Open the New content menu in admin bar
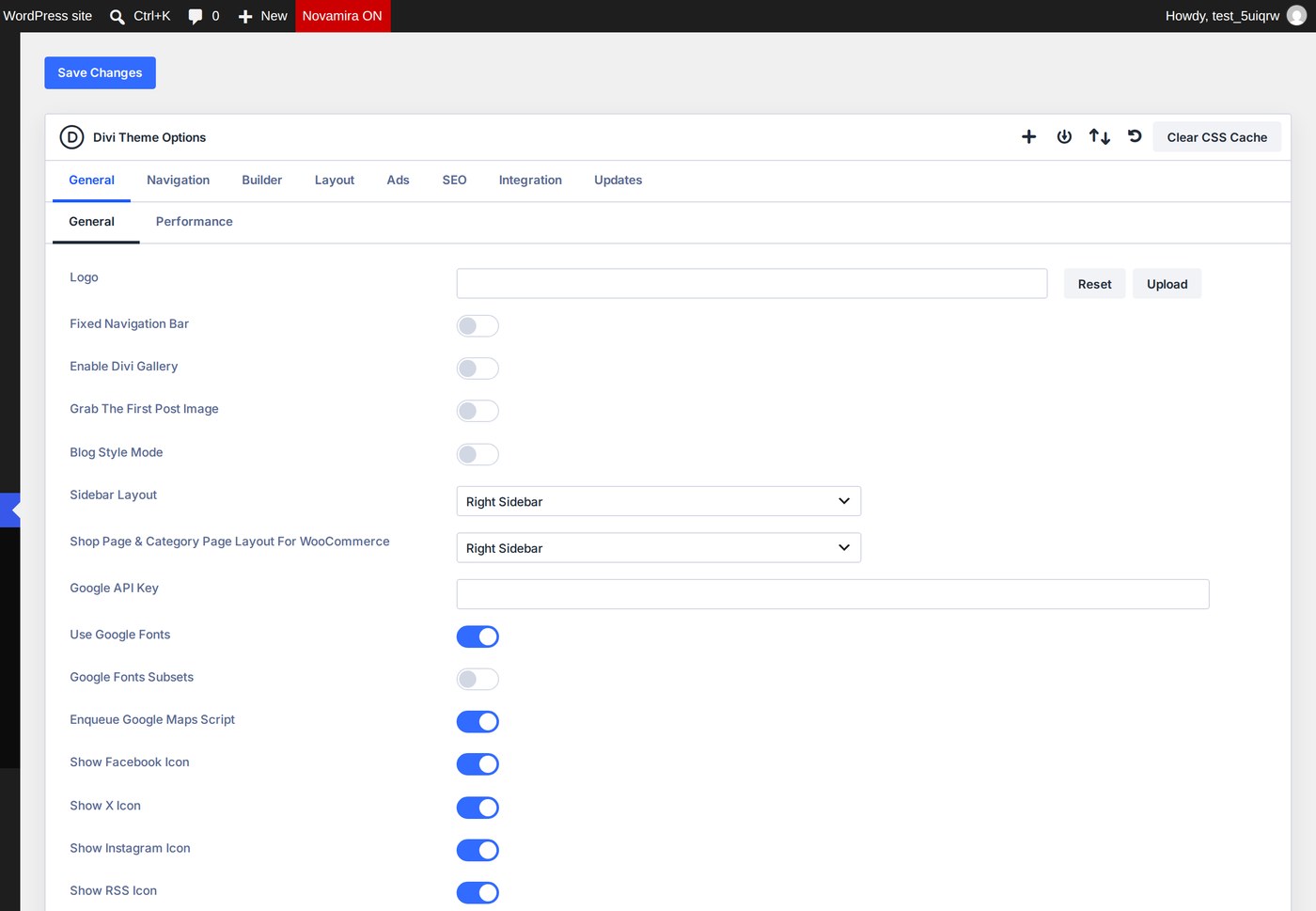The image size is (1316, 911). (x=262, y=16)
